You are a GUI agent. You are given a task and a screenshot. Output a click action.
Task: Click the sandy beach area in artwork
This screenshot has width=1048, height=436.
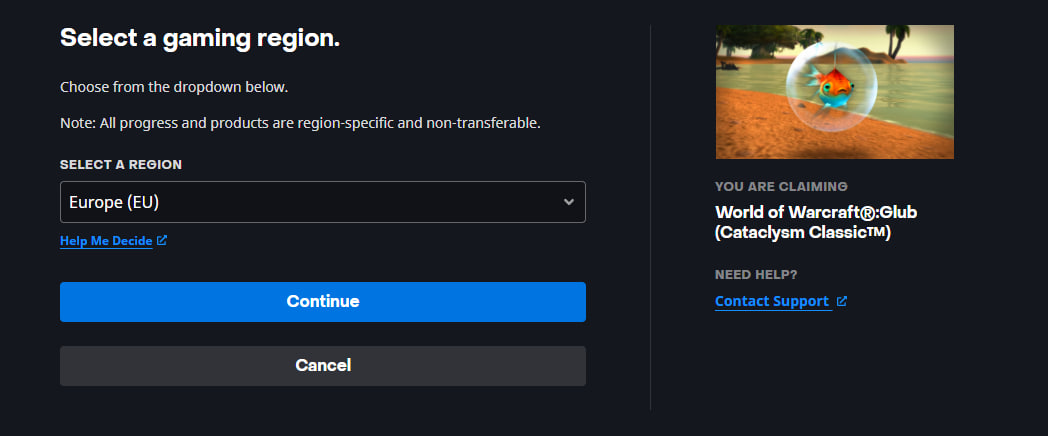tap(760, 135)
